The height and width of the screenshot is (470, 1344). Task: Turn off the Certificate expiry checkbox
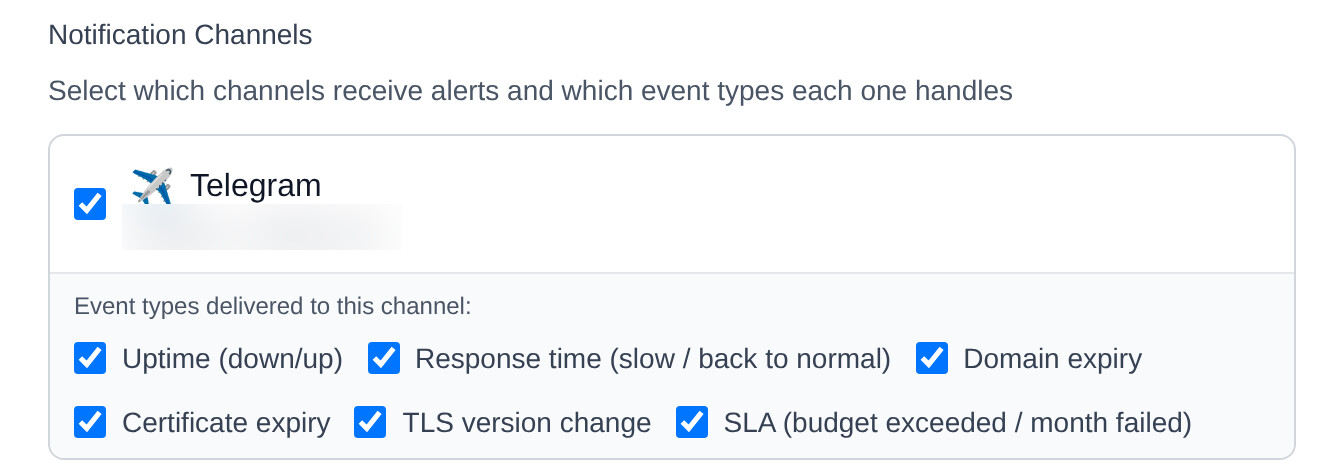coord(90,422)
